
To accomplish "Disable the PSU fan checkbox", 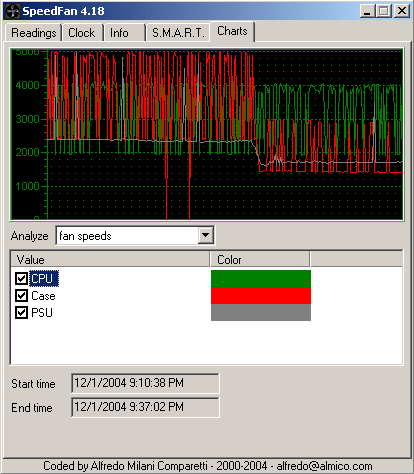I will click(21, 312).
